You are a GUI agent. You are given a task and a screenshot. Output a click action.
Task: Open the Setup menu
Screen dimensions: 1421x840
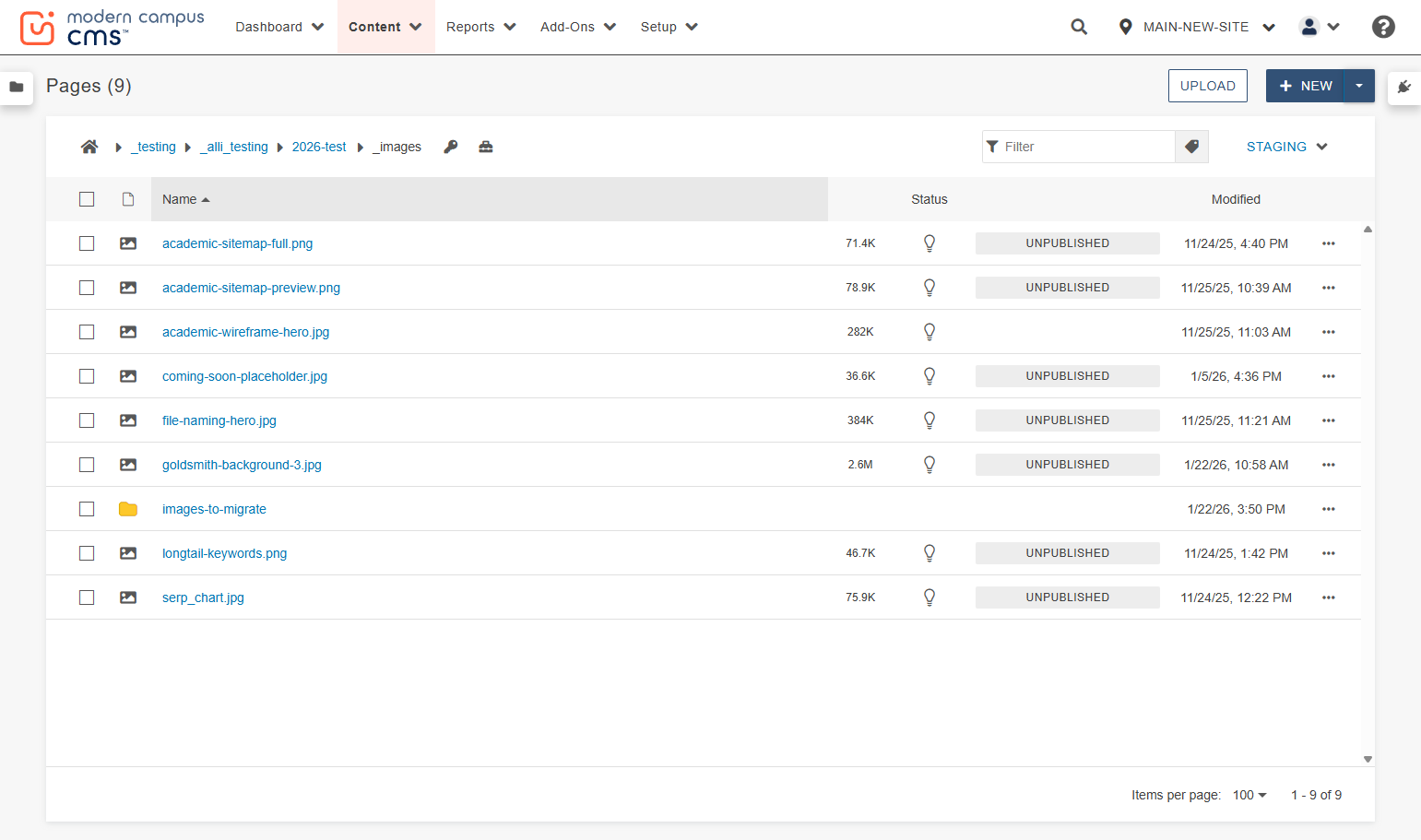click(669, 27)
